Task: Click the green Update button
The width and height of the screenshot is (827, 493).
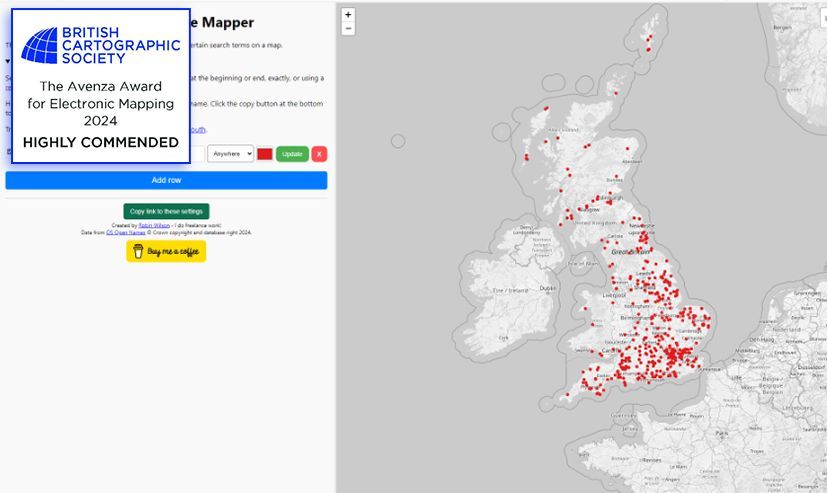Action: pos(292,154)
